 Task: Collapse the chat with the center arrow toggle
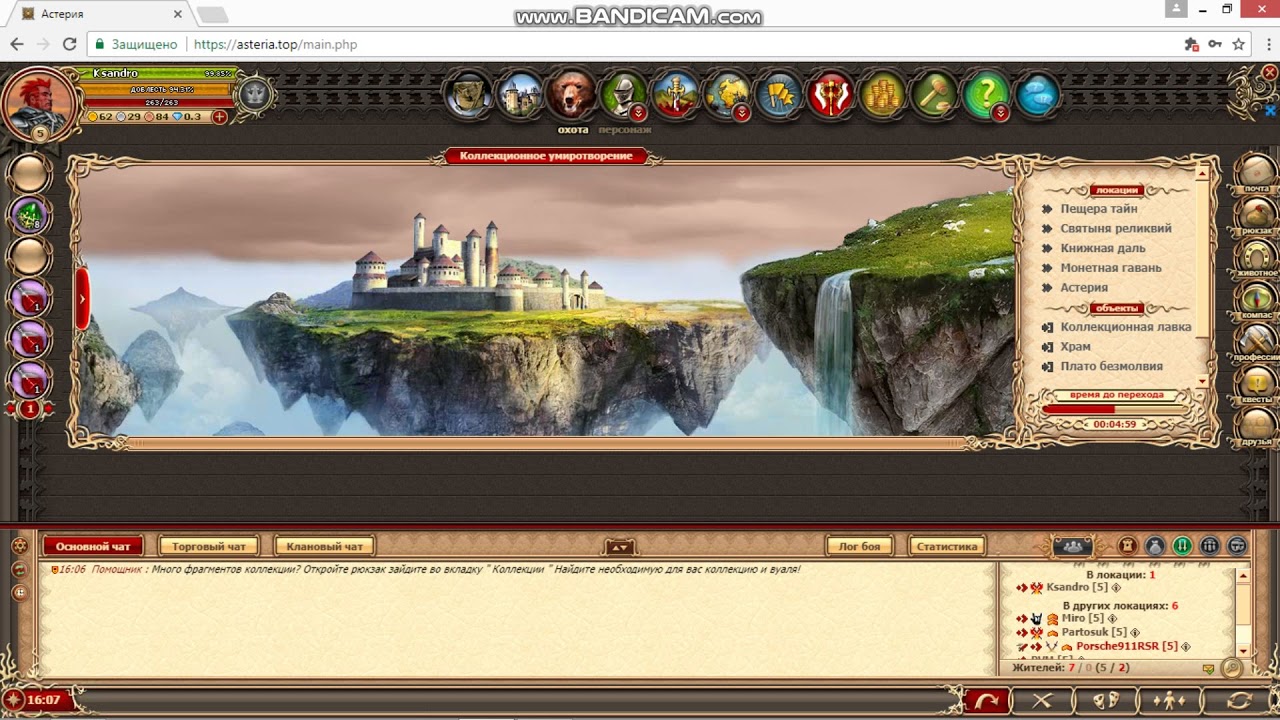point(620,546)
